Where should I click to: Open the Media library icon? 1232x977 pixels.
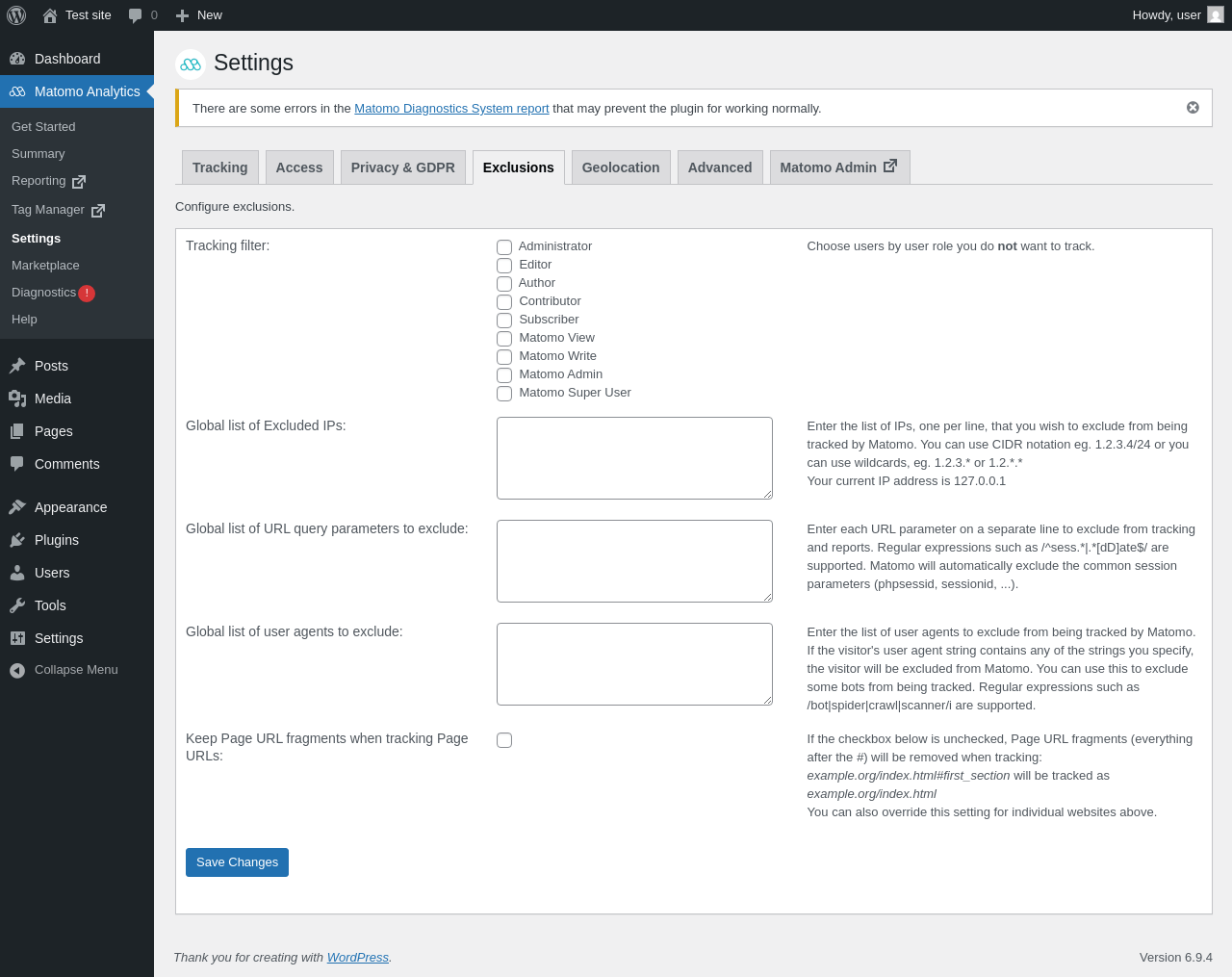(17, 399)
